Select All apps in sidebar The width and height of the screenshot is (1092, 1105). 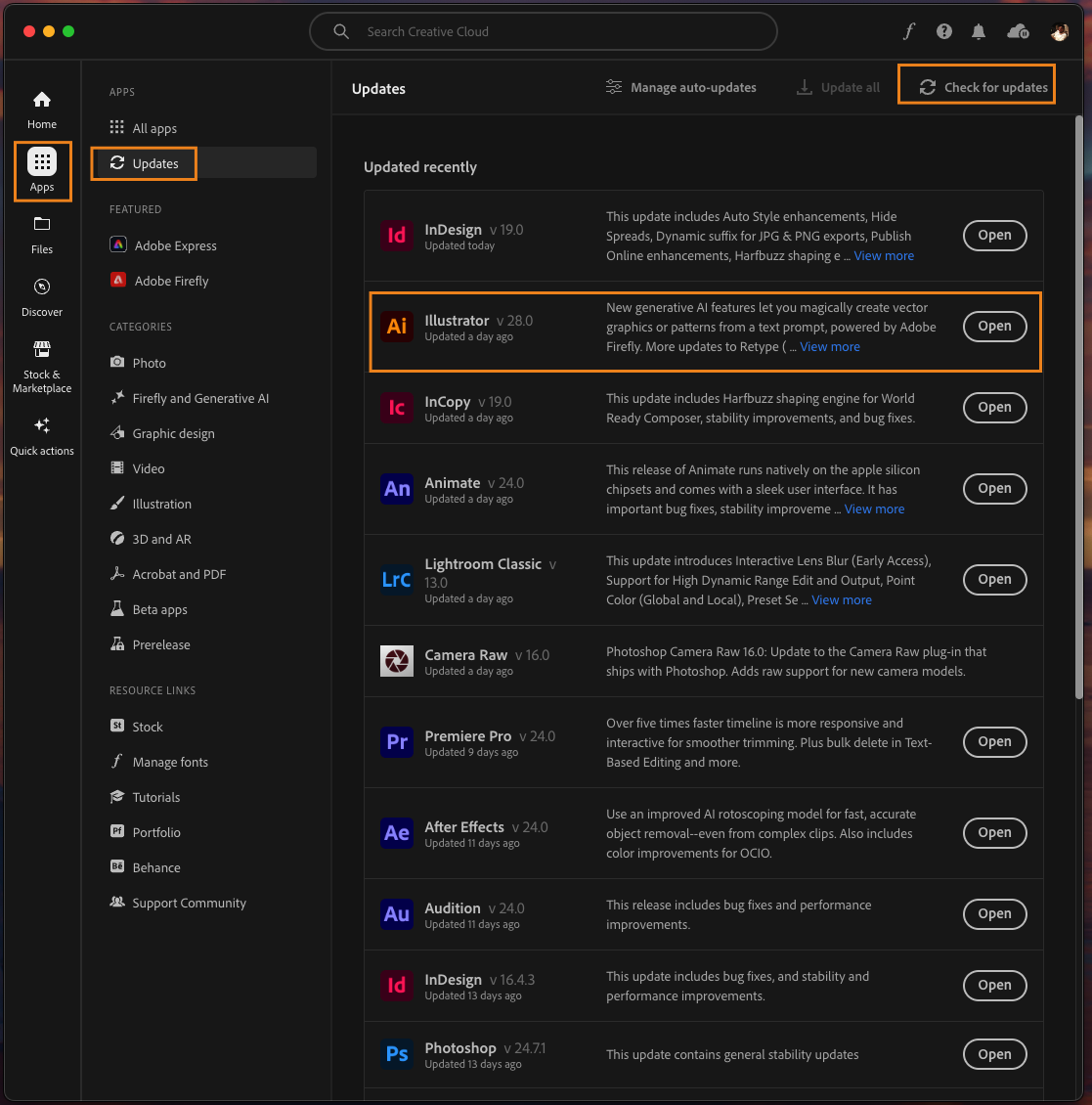tap(154, 128)
